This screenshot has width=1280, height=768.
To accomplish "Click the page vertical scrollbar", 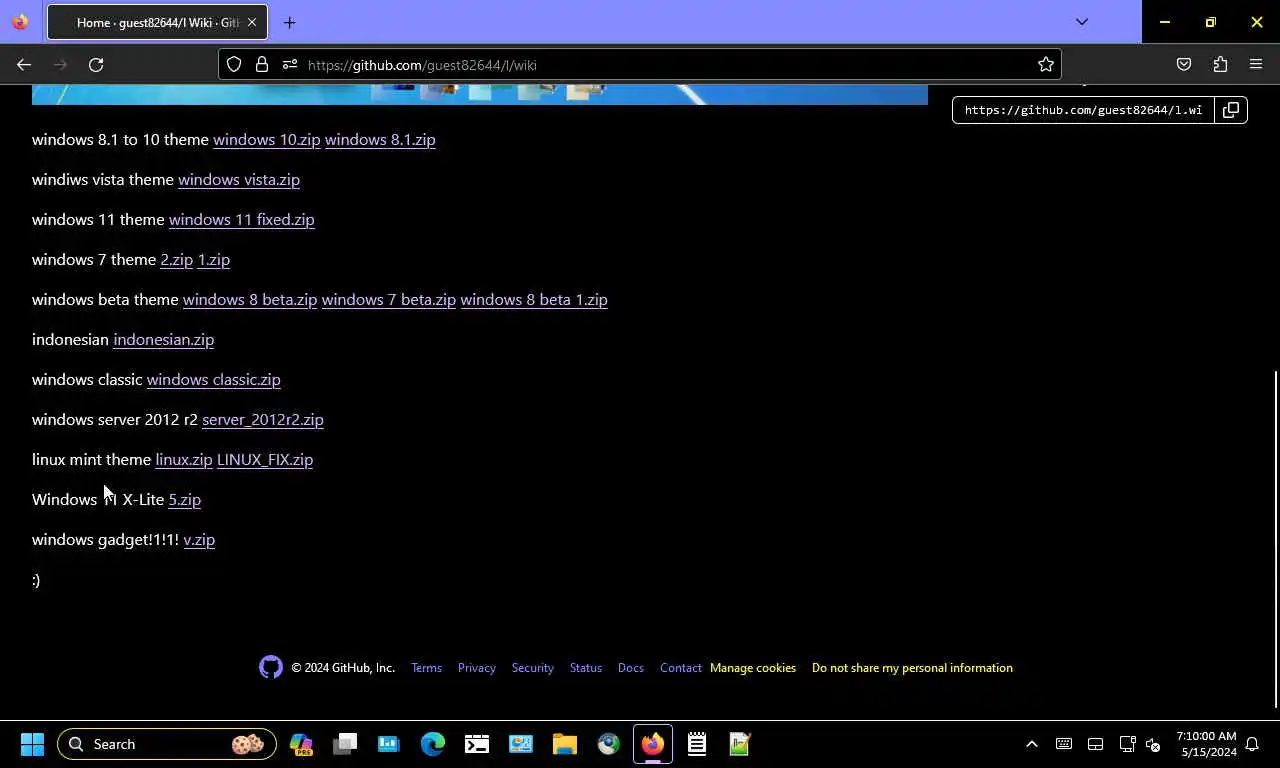I will pos(1275,538).
